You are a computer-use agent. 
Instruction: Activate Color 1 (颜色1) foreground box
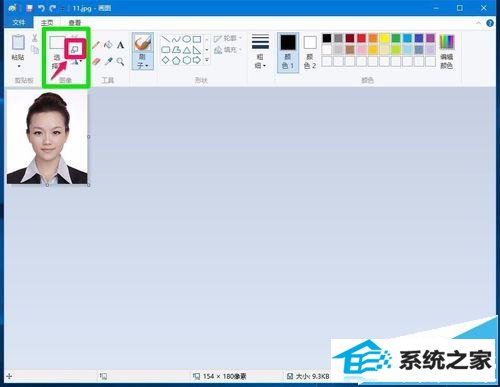[288, 52]
